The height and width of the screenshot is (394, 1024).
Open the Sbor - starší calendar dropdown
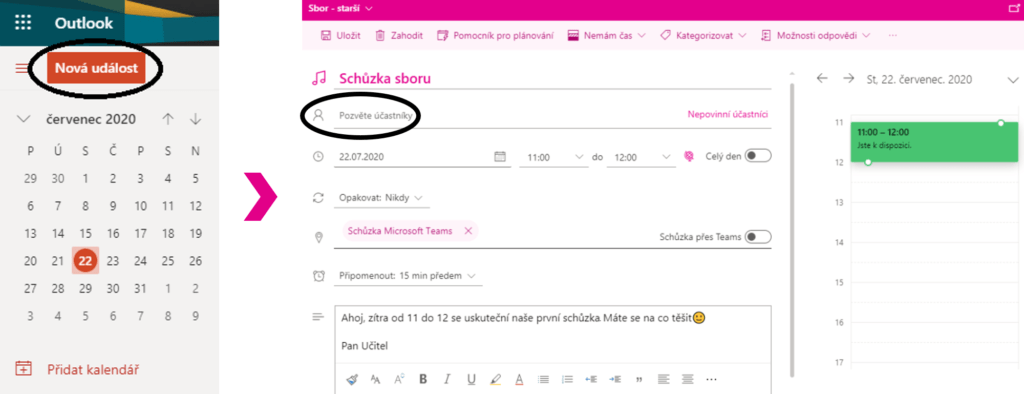pos(340,8)
